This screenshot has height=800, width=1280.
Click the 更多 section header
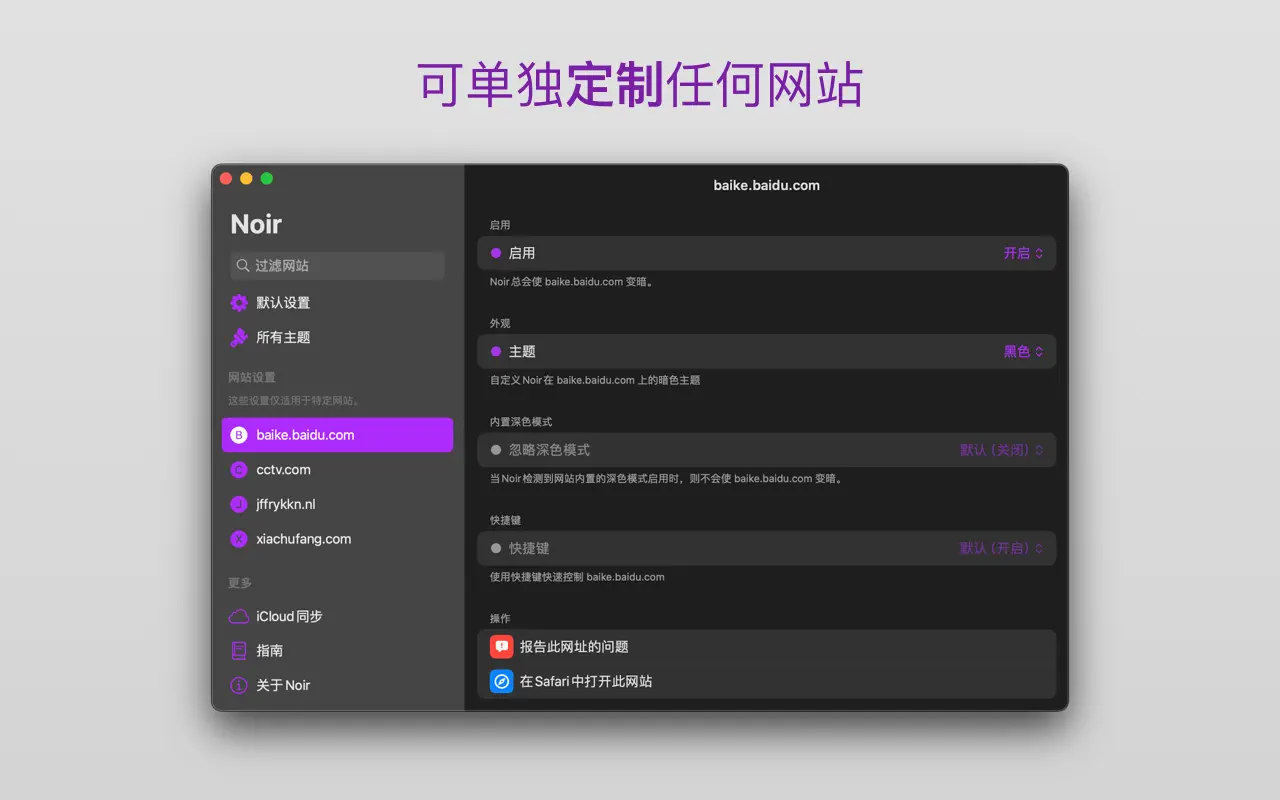240,583
